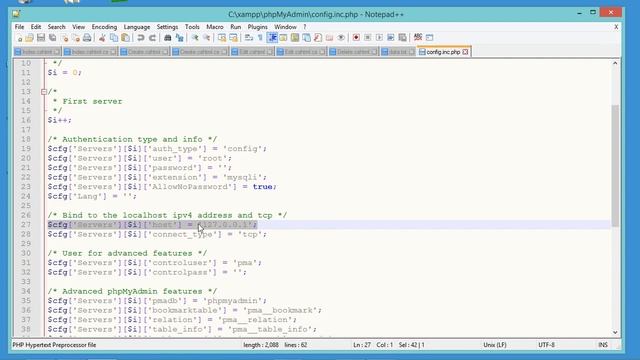Viewport: 640px width, 360px height.
Task: Click scrollbar down arrow in editor
Action: pos(615,333)
